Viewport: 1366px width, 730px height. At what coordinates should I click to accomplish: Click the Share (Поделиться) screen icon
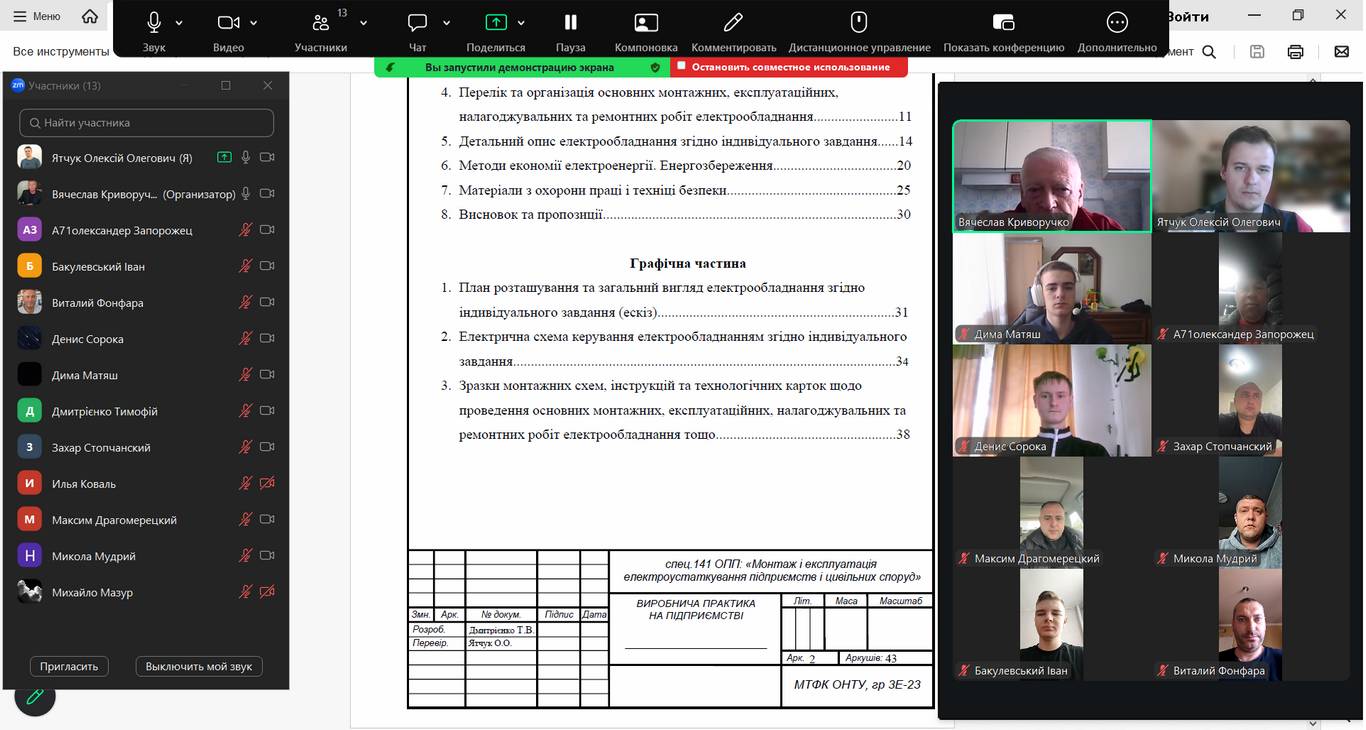(x=496, y=23)
